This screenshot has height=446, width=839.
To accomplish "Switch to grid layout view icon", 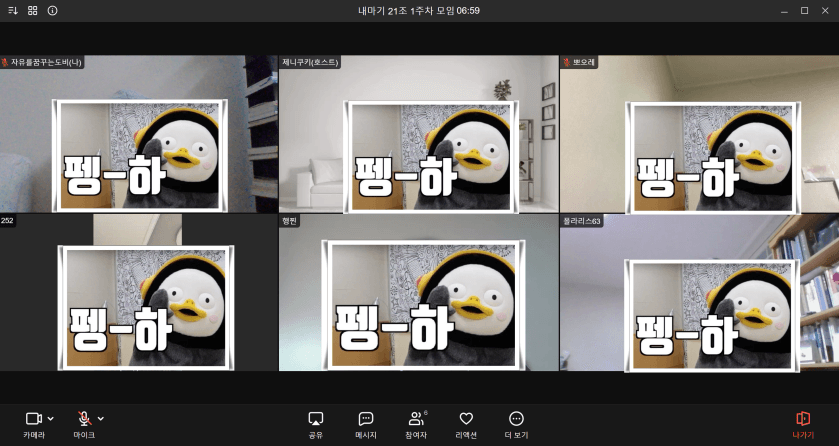I will point(33,11).
